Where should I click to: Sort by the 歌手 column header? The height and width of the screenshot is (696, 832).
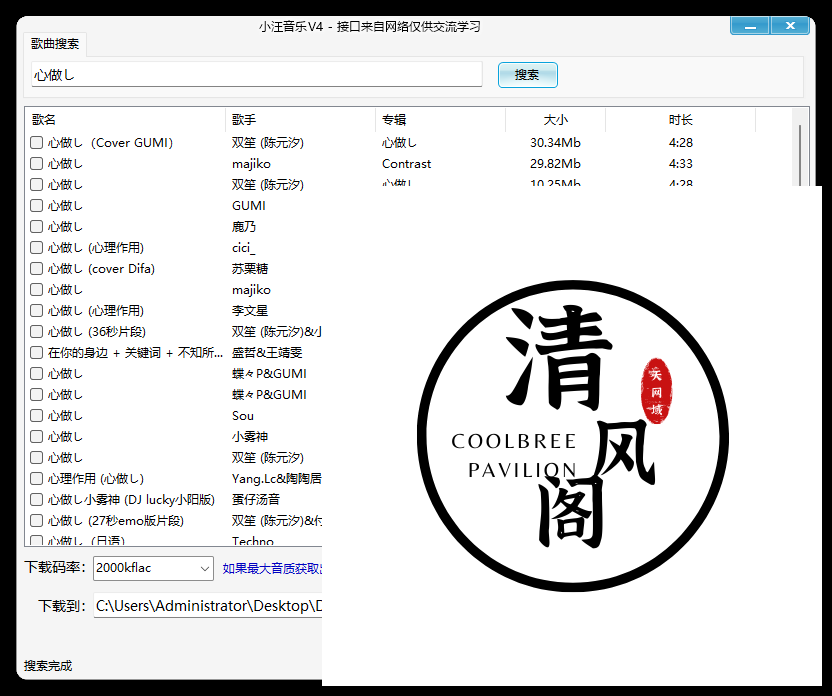(300, 120)
